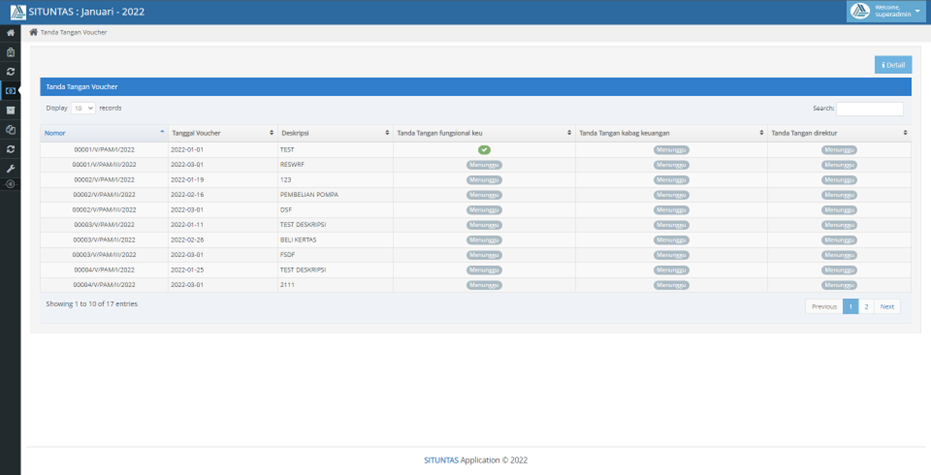Select row 00004/V/PAM/I/2022

coord(476,270)
